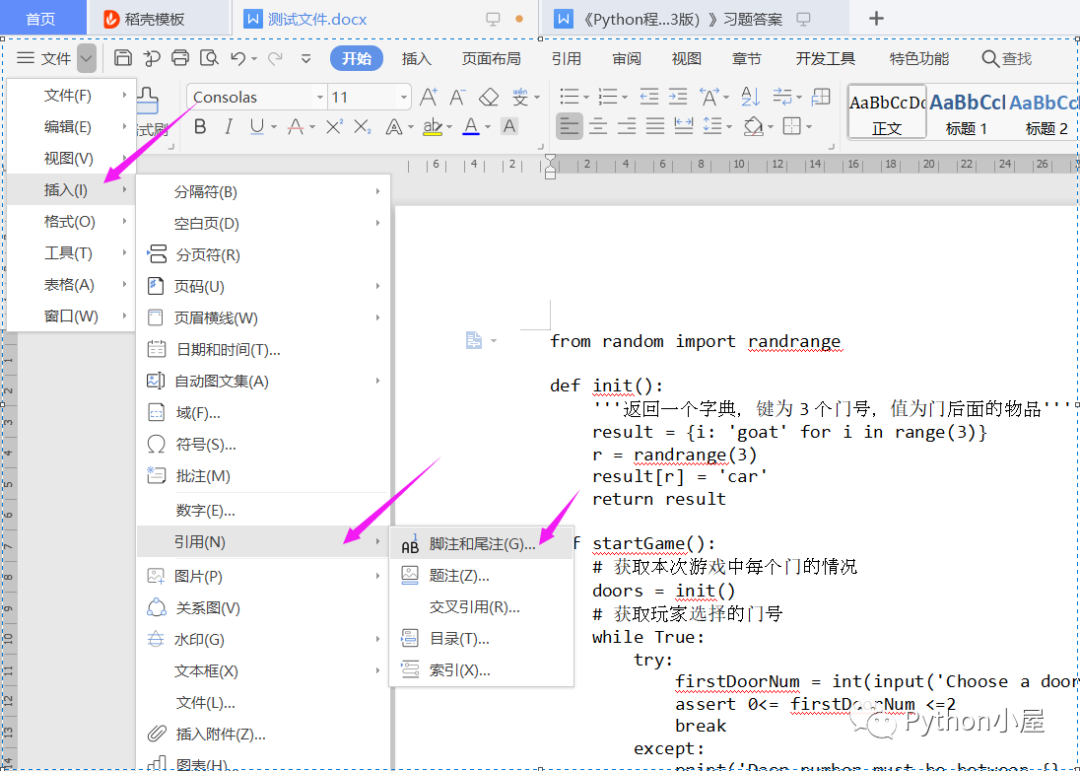Align text right
This screenshot has width=1080, height=771.
point(627,127)
